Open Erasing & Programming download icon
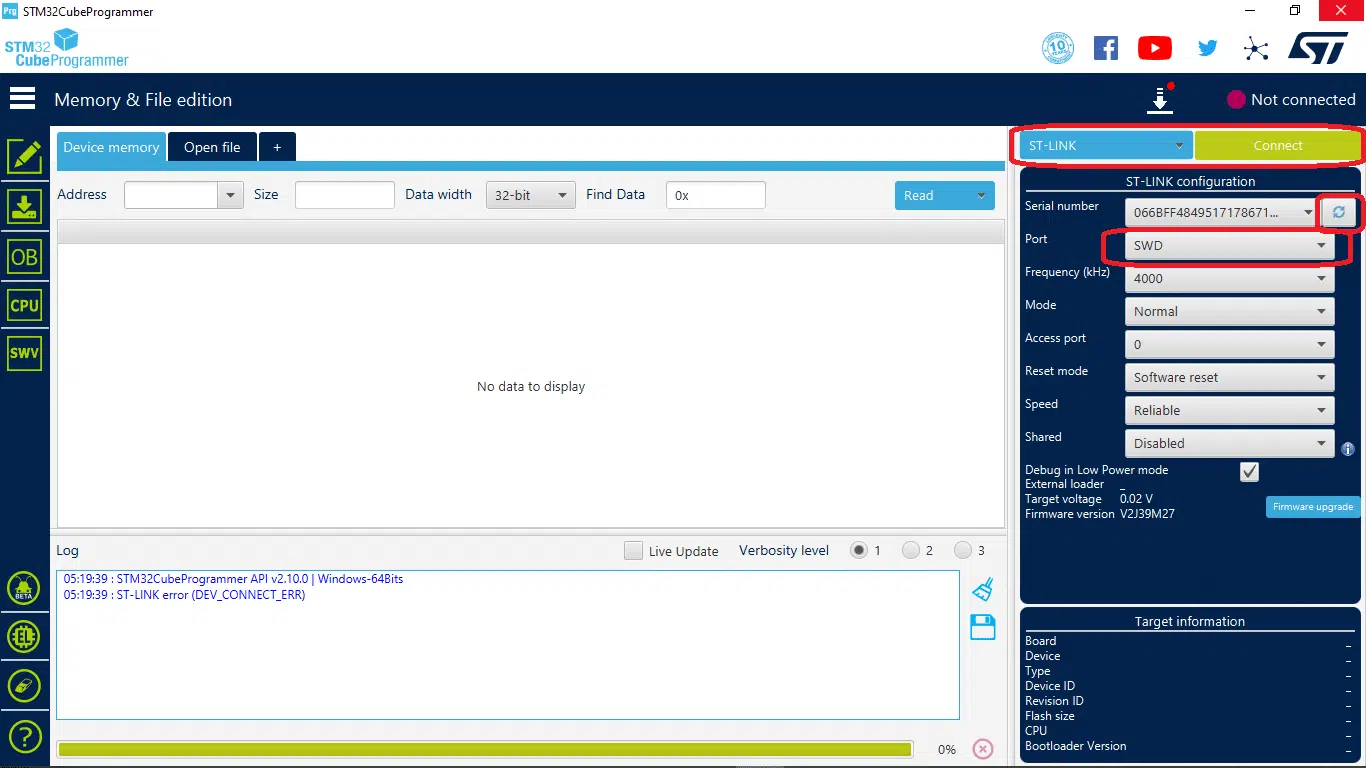The height and width of the screenshot is (768, 1366). pyautogui.click(x=24, y=207)
